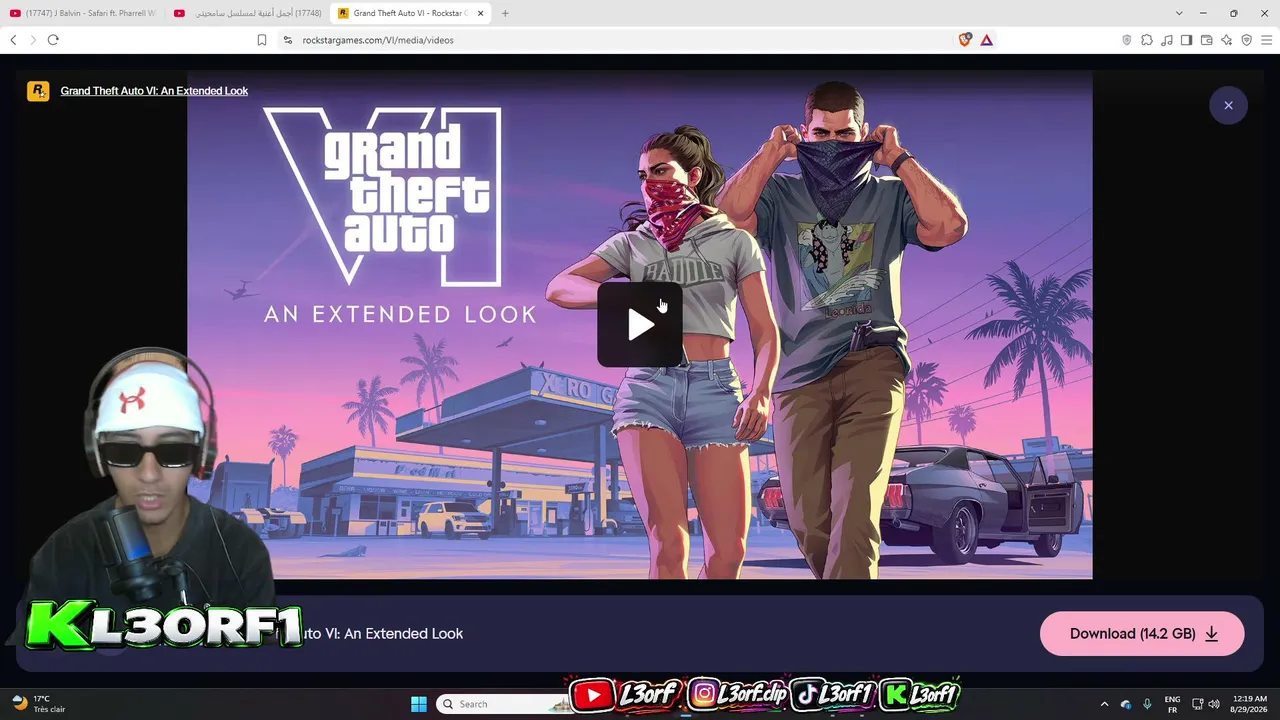Open the Extensions puzzle-piece menu
The image size is (1280, 720).
(x=1147, y=40)
